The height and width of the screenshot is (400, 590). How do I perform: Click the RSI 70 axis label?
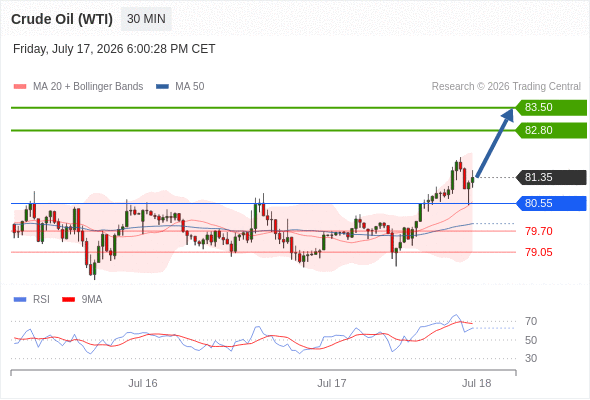(531, 321)
